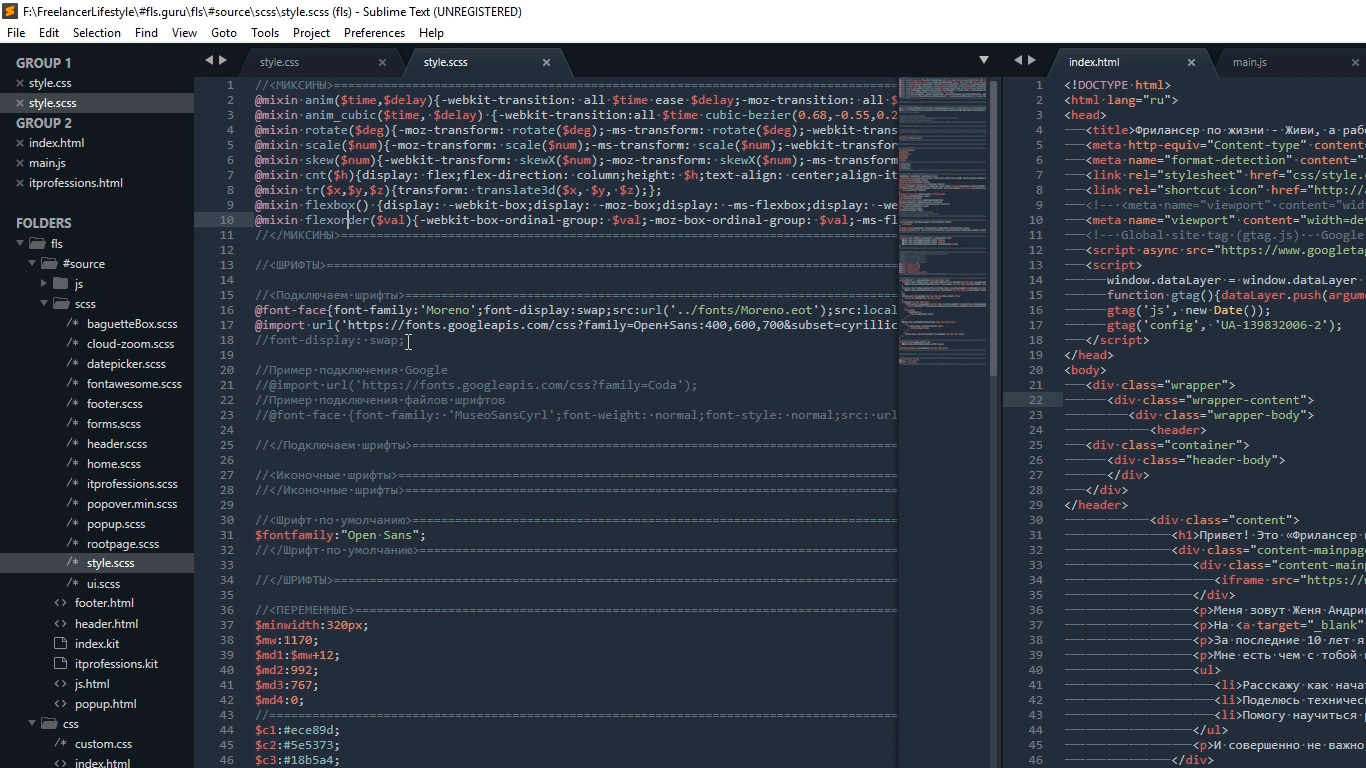Open the Selection menu
Image resolution: width=1366 pixels, height=768 pixels.
[97, 33]
